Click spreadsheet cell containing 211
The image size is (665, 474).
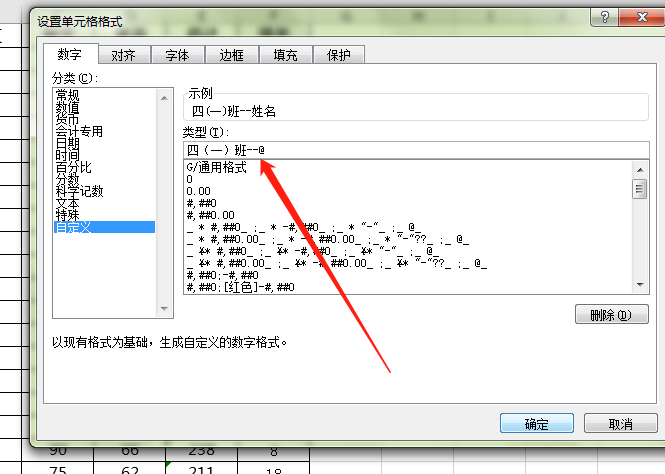201,468
